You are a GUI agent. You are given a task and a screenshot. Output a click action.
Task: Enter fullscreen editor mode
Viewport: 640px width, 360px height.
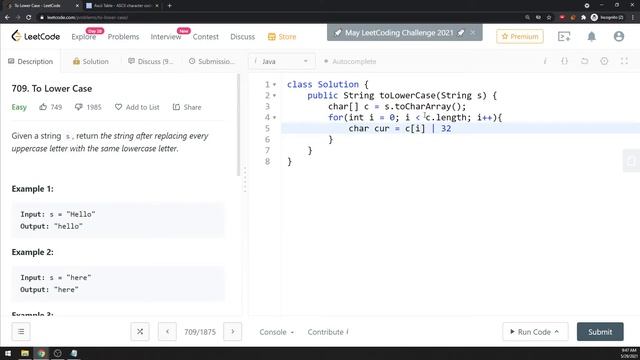624,61
